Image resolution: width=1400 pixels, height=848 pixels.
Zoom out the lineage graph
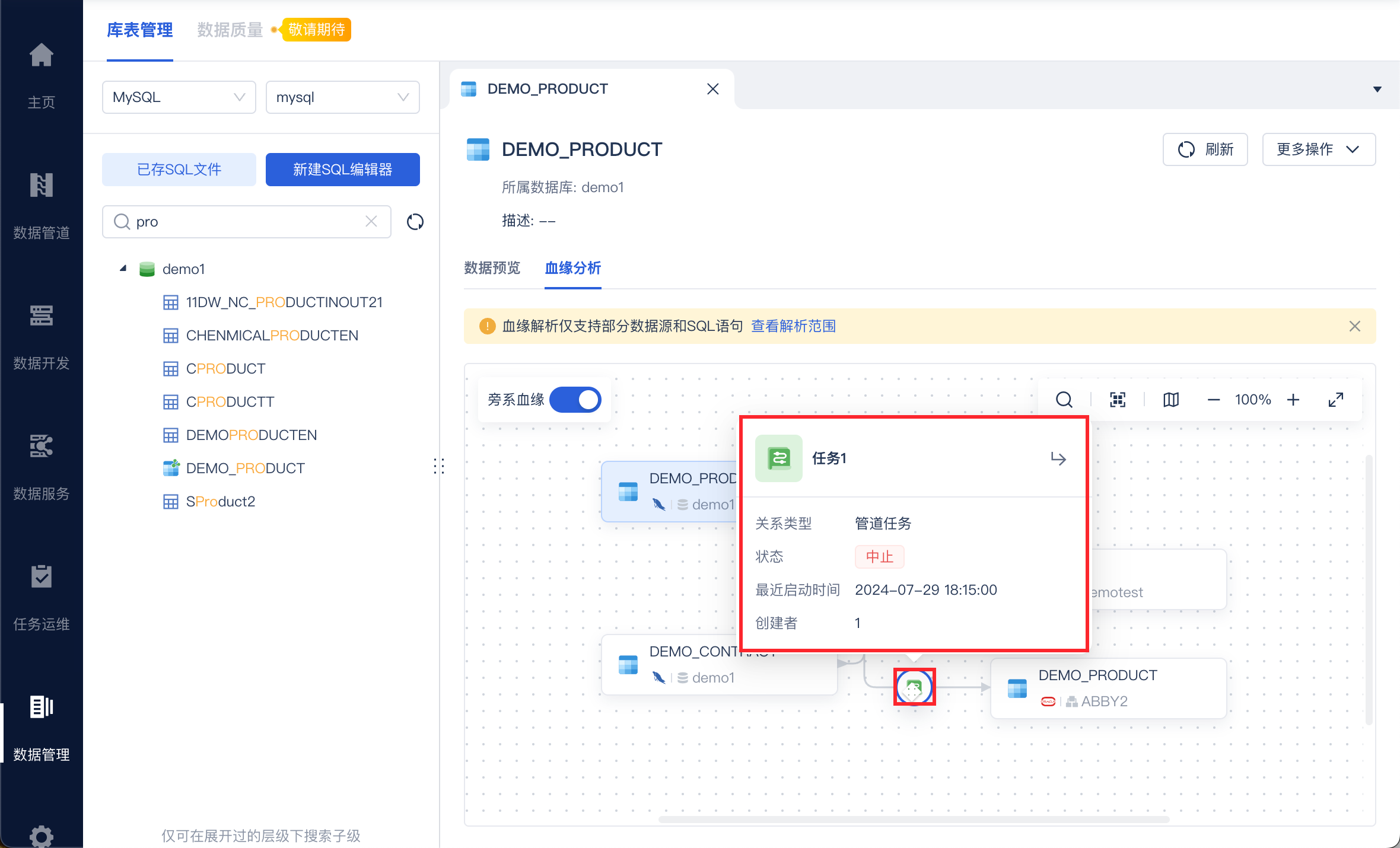[x=1214, y=400]
